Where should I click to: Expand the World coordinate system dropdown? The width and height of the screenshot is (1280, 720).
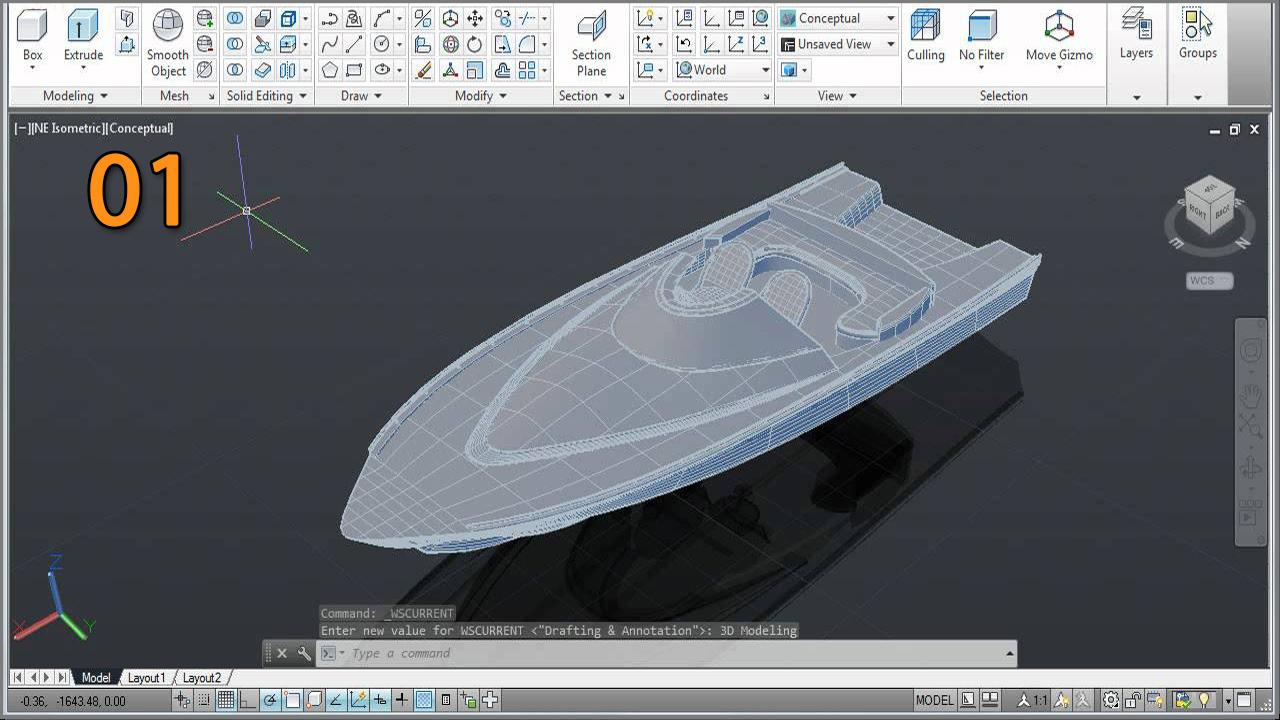coord(722,70)
